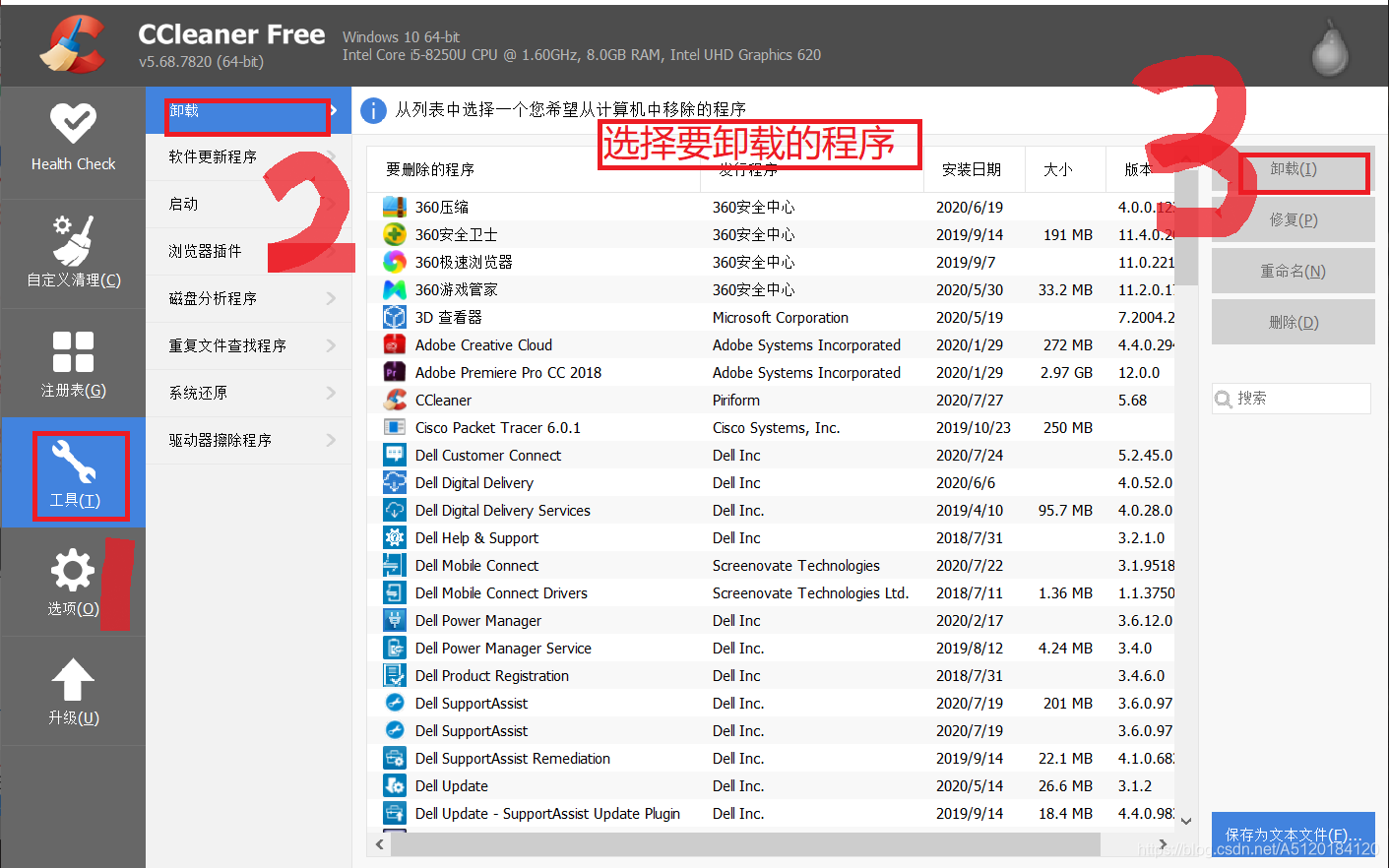Image resolution: width=1389 pixels, height=868 pixels.
Task: Select Dell Product Registration icon
Action: (x=395, y=675)
